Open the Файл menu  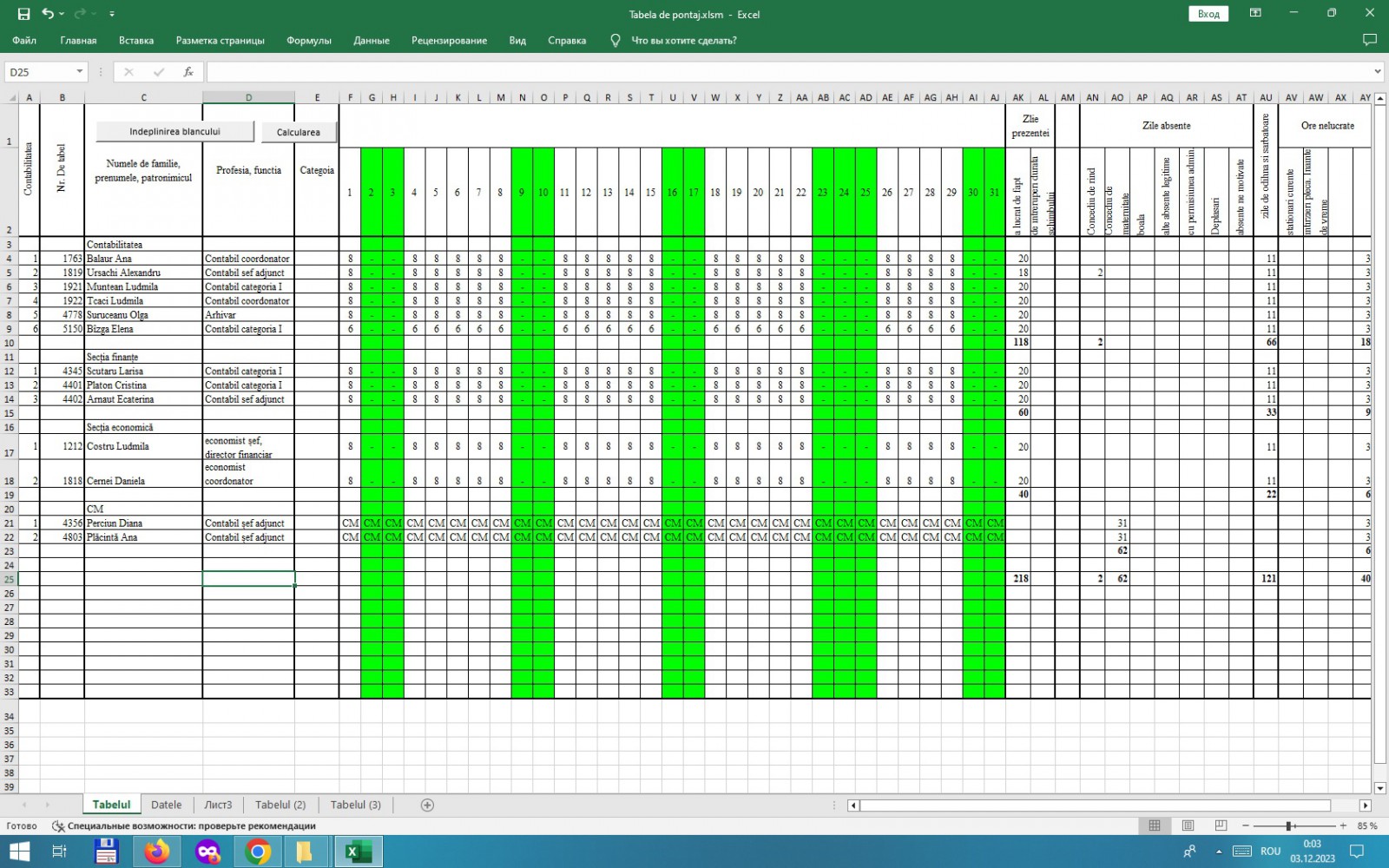[x=24, y=40]
